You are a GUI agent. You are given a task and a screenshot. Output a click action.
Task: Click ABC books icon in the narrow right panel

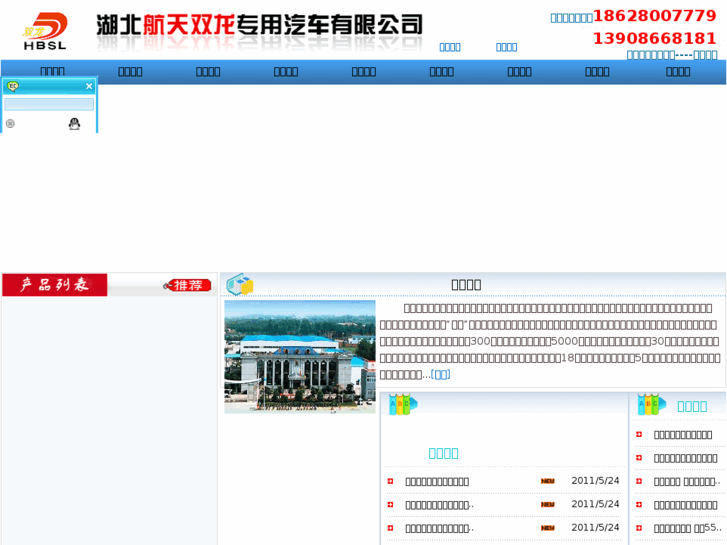tap(651, 404)
